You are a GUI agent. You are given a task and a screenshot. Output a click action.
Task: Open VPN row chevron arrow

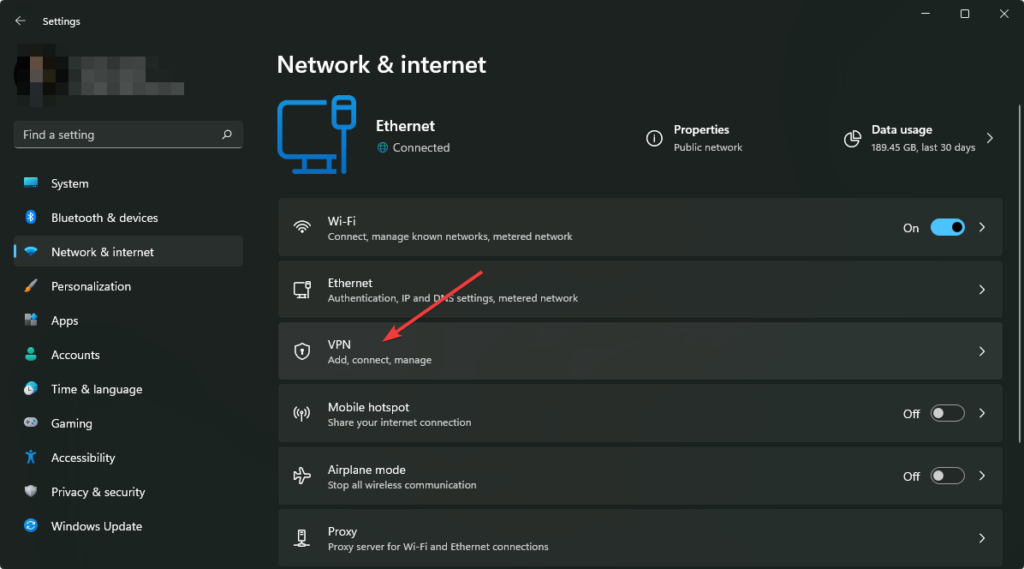coord(982,351)
